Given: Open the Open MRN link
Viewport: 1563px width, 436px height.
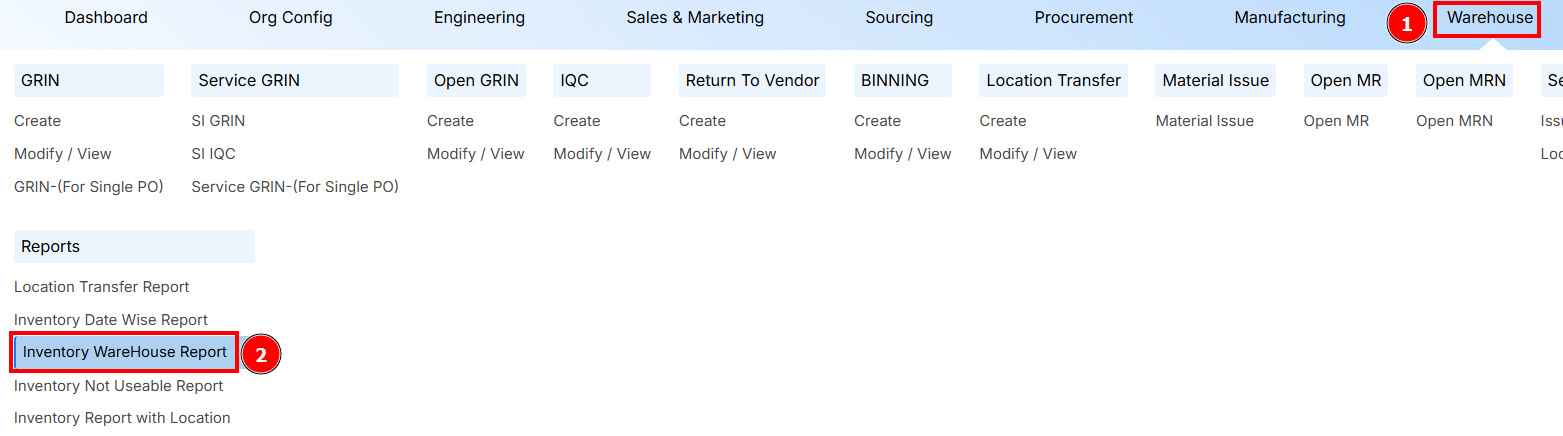Looking at the screenshot, I should [x=1454, y=121].
